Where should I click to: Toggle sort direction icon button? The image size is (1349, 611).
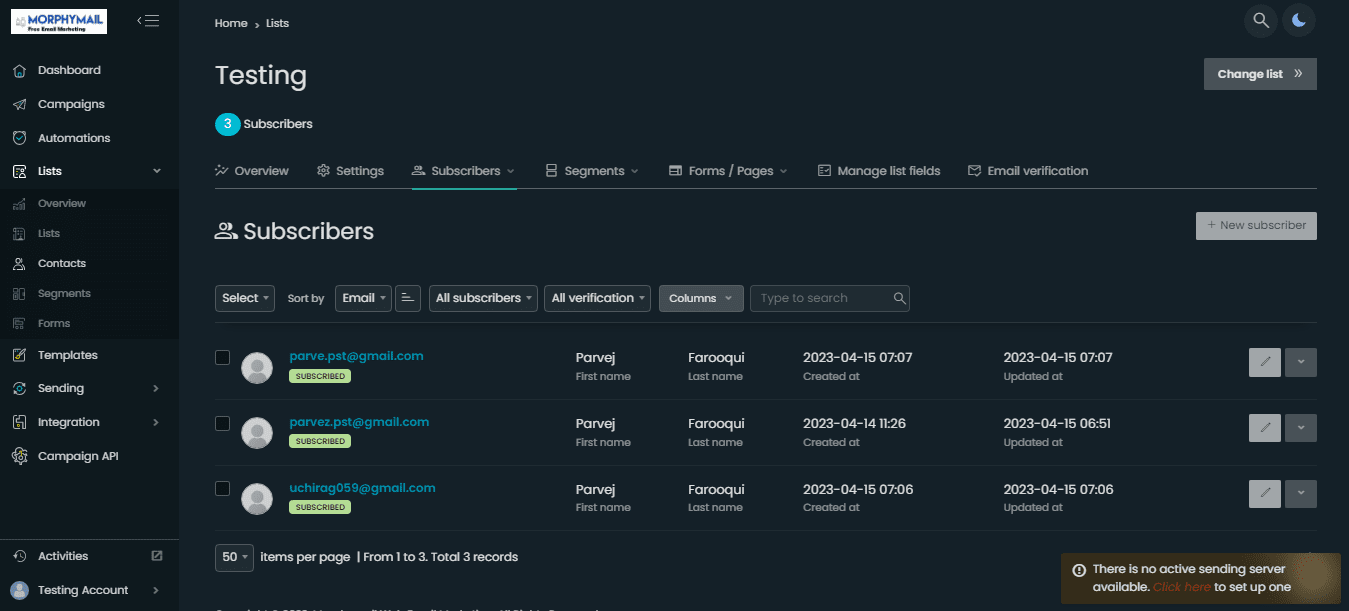point(408,298)
